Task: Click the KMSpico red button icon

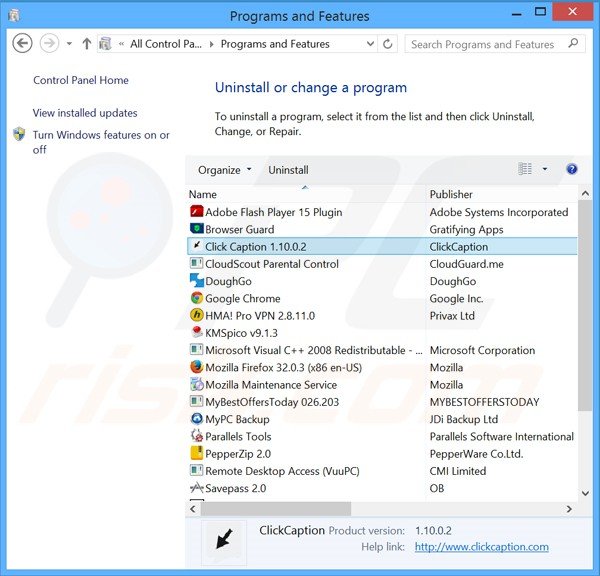Action: tap(196, 332)
